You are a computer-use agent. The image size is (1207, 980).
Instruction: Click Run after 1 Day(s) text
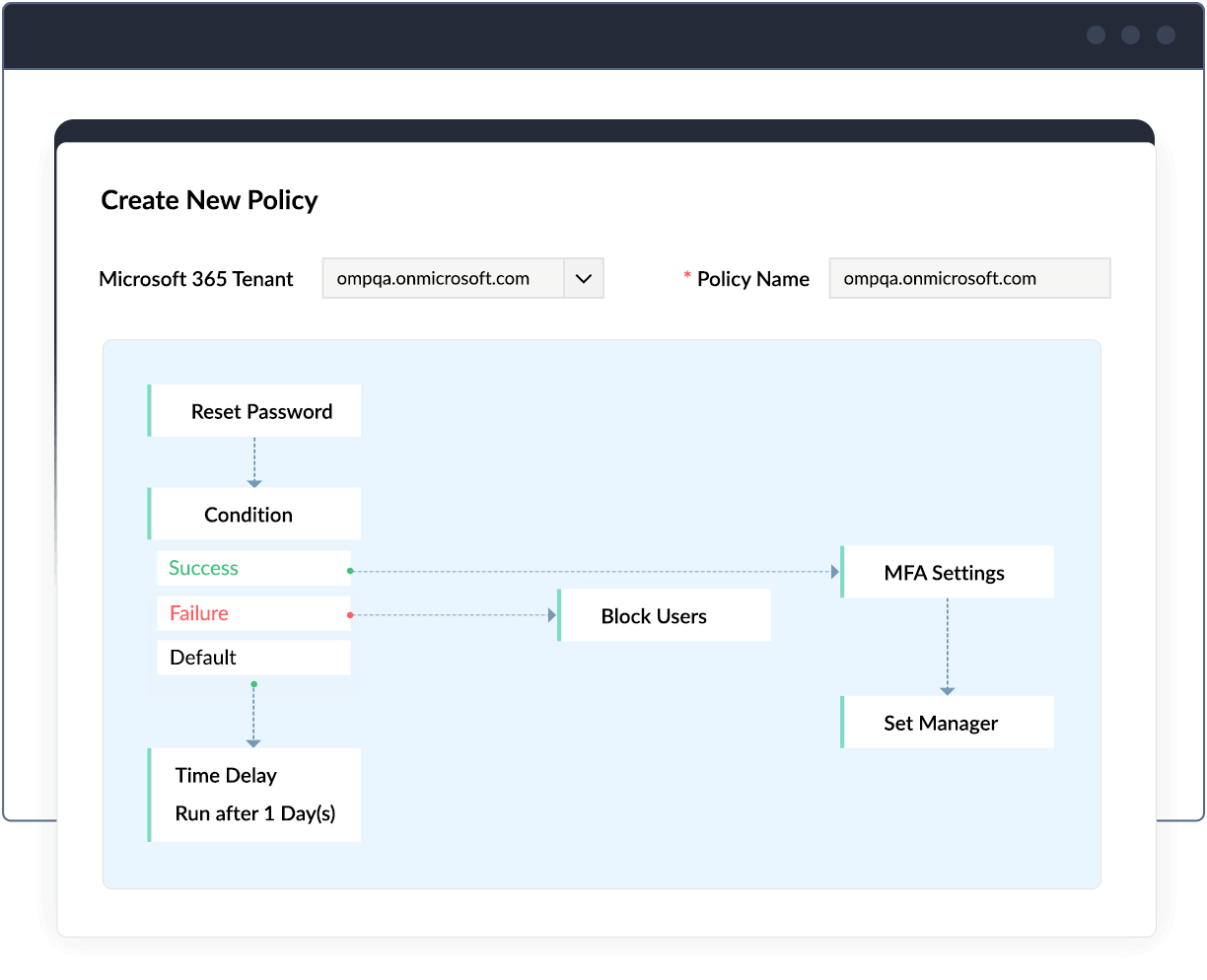pos(254,813)
